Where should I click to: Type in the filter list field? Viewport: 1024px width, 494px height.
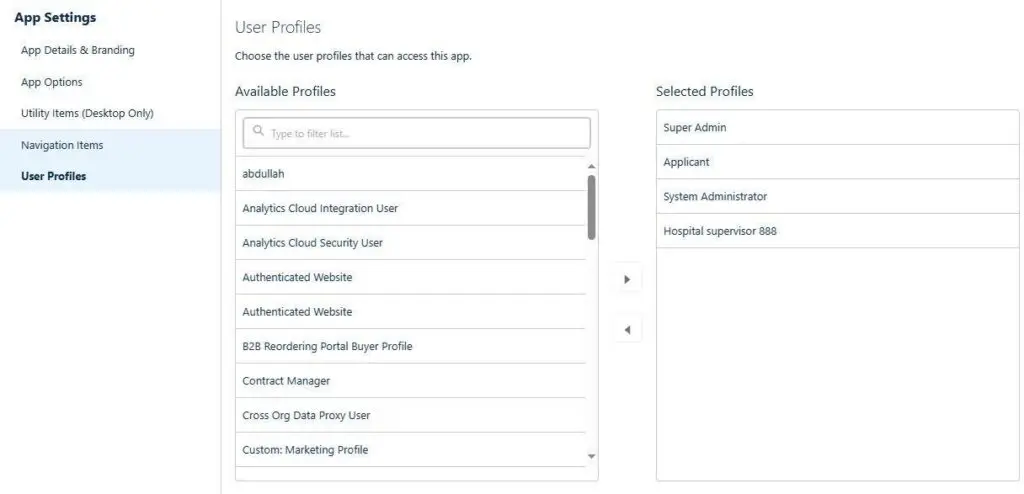click(x=425, y=133)
